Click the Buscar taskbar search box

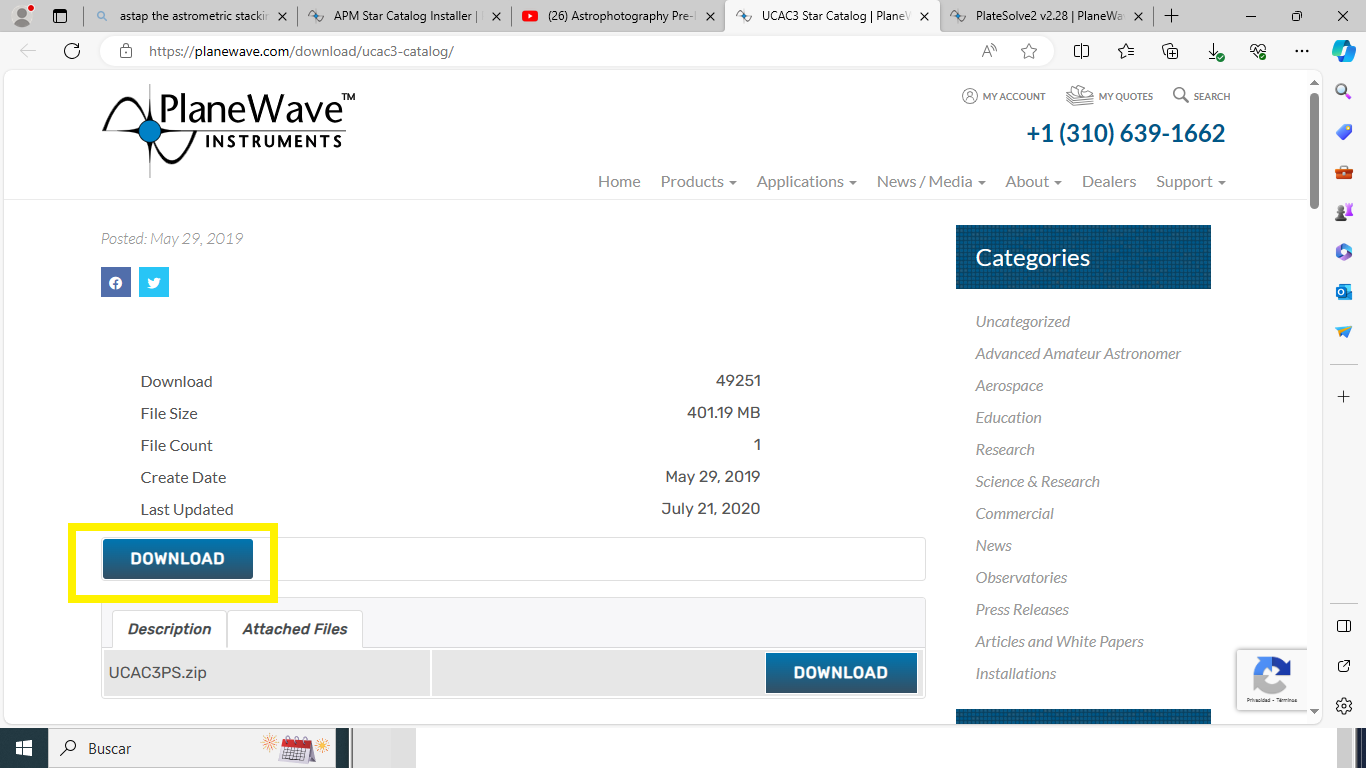point(191,748)
